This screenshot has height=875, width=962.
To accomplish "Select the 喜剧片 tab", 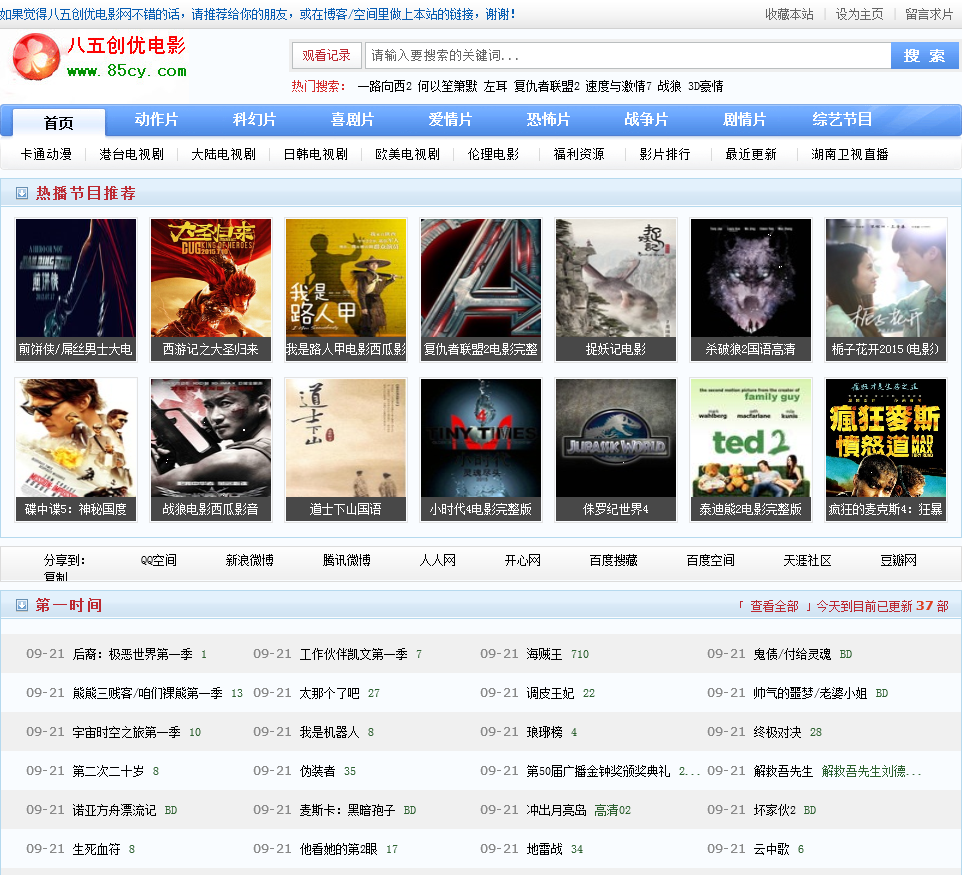I will 353,120.
